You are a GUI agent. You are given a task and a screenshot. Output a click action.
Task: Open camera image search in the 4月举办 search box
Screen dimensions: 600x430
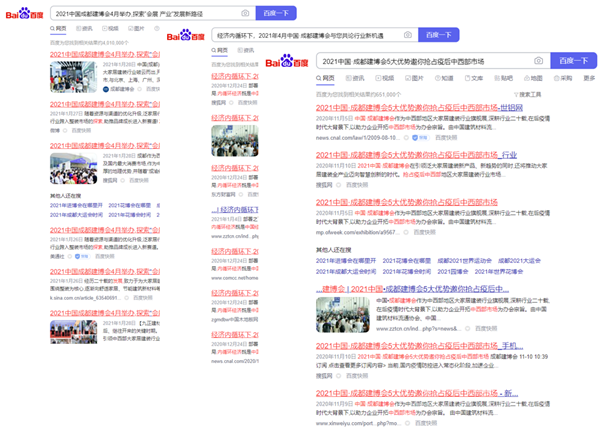point(245,13)
